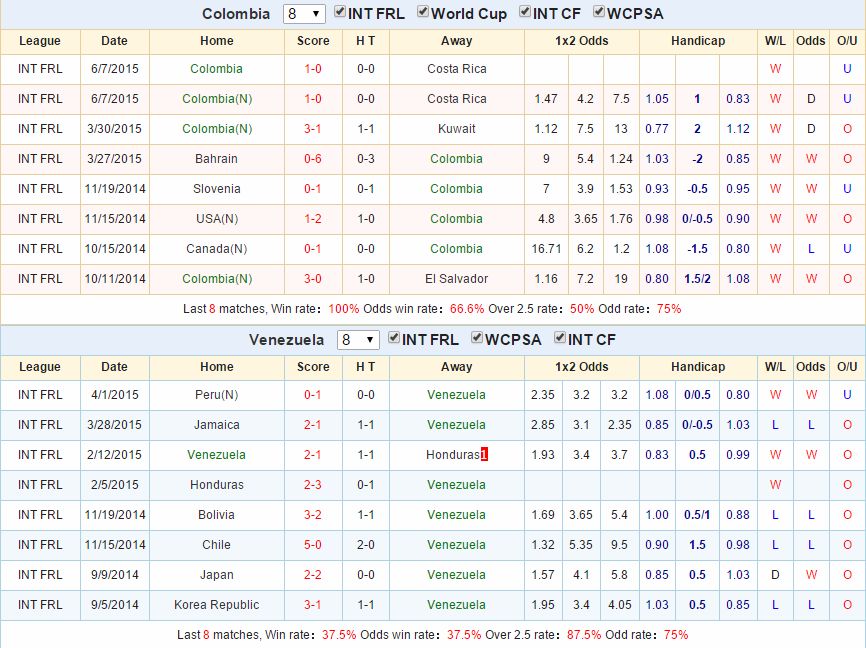
Task: Toggle Venezuela's INT CF checkbox
Action: click(x=559, y=338)
